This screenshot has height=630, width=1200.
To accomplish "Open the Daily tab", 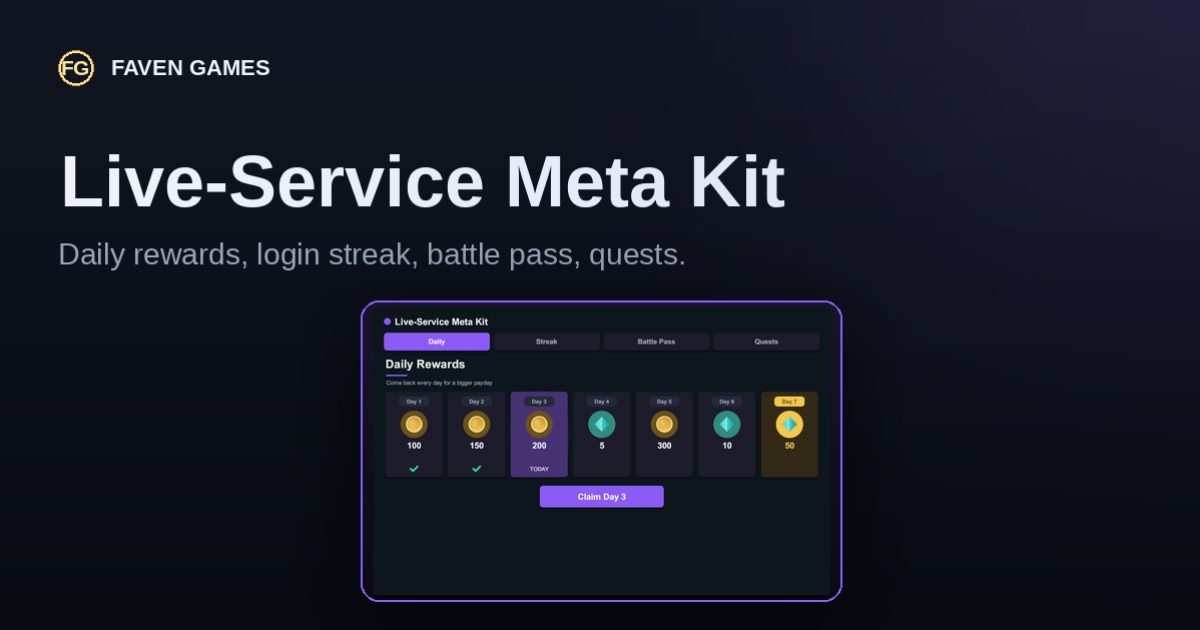I will [x=437, y=342].
